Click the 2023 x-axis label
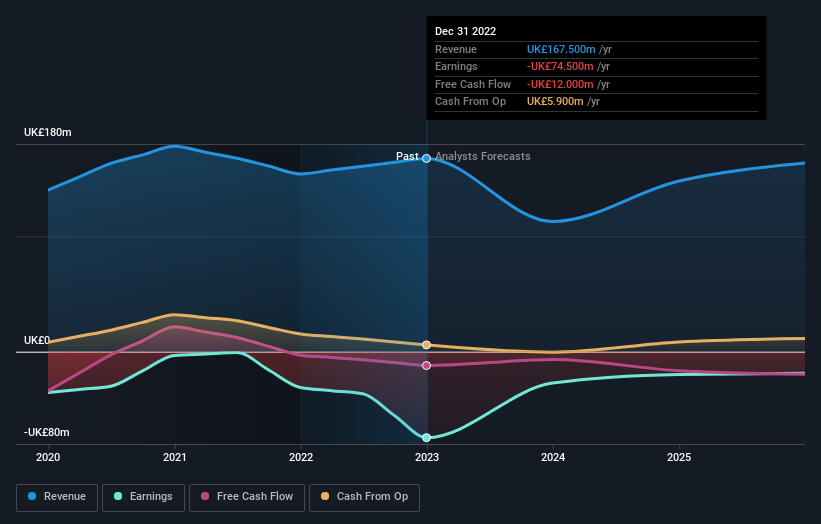Viewport: 821px width, 524px height. click(x=427, y=457)
